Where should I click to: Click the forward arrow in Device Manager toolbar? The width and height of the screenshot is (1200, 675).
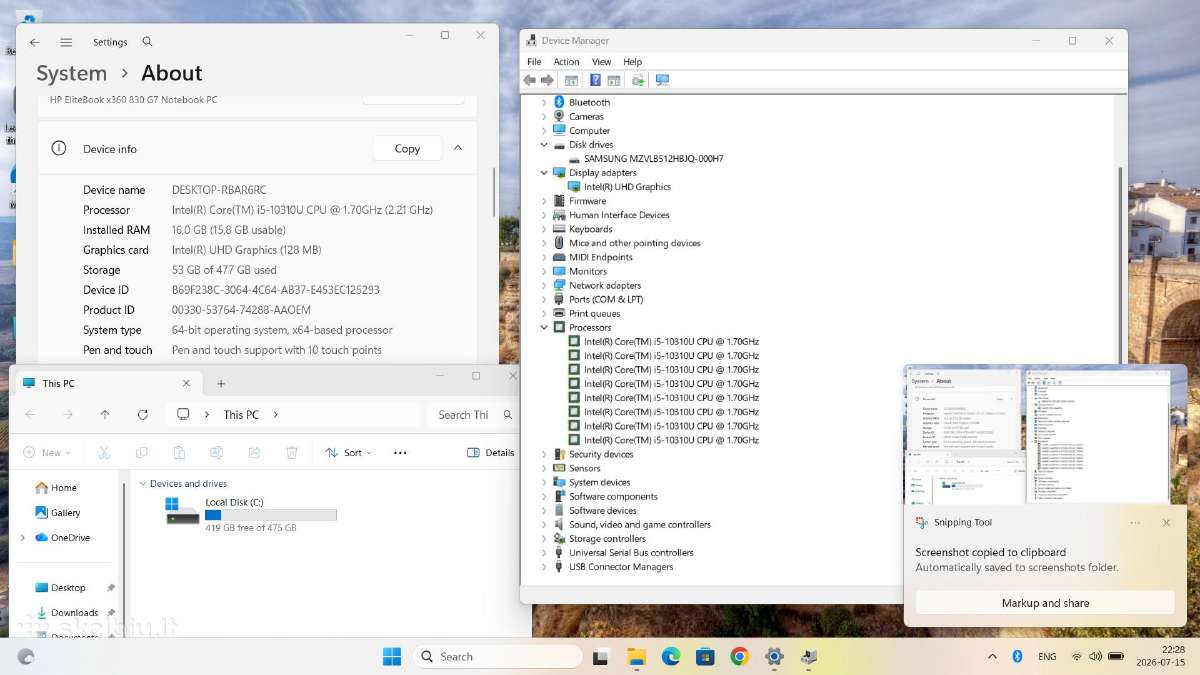[x=548, y=80]
